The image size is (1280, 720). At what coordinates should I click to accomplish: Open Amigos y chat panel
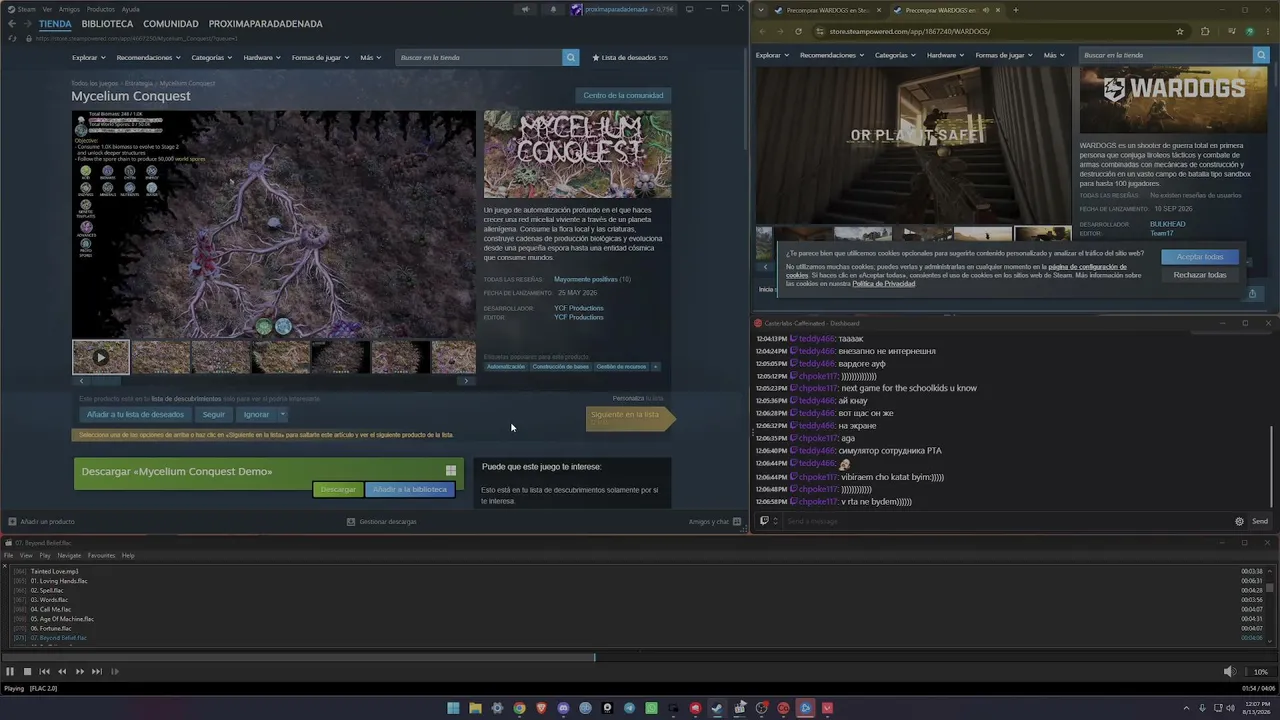715,522
